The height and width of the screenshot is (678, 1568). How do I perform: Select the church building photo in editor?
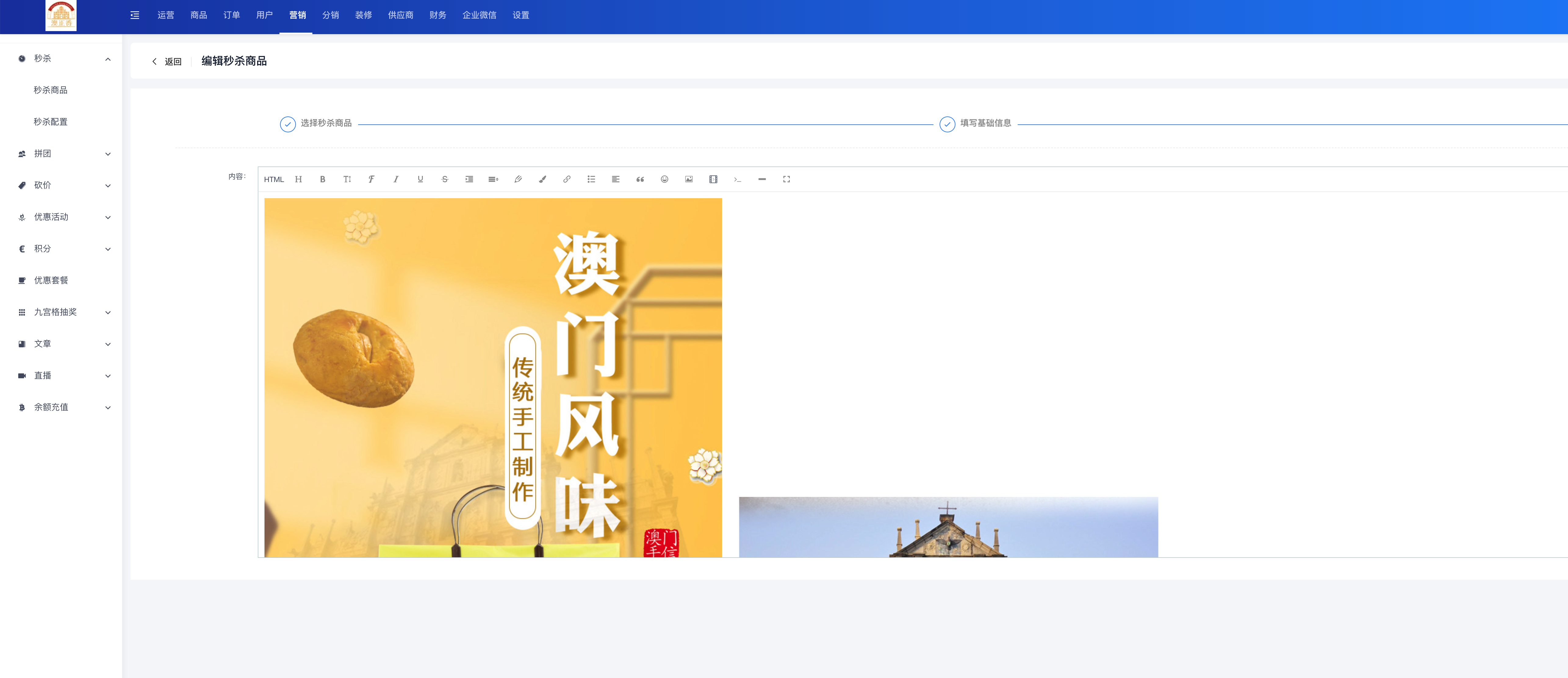(x=948, y=526)
